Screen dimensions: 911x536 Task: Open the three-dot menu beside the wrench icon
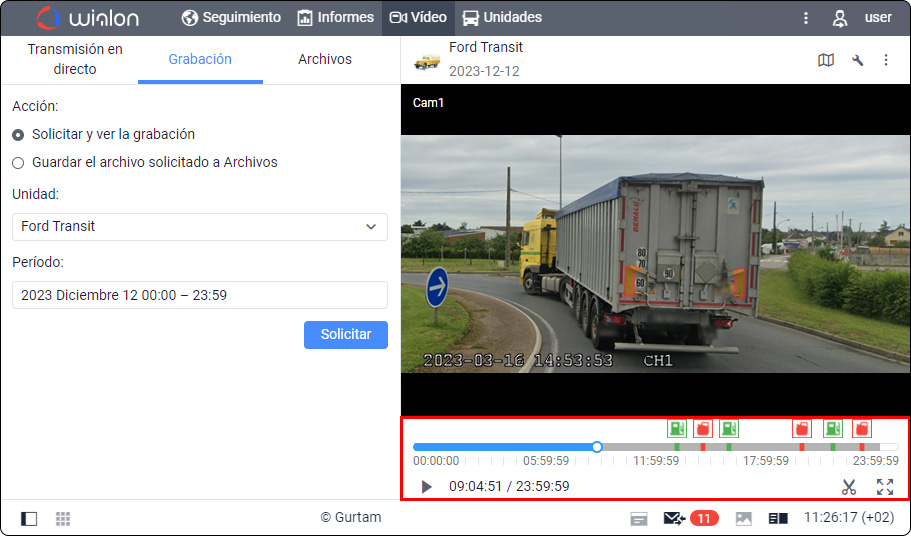(x=885, y=60)
